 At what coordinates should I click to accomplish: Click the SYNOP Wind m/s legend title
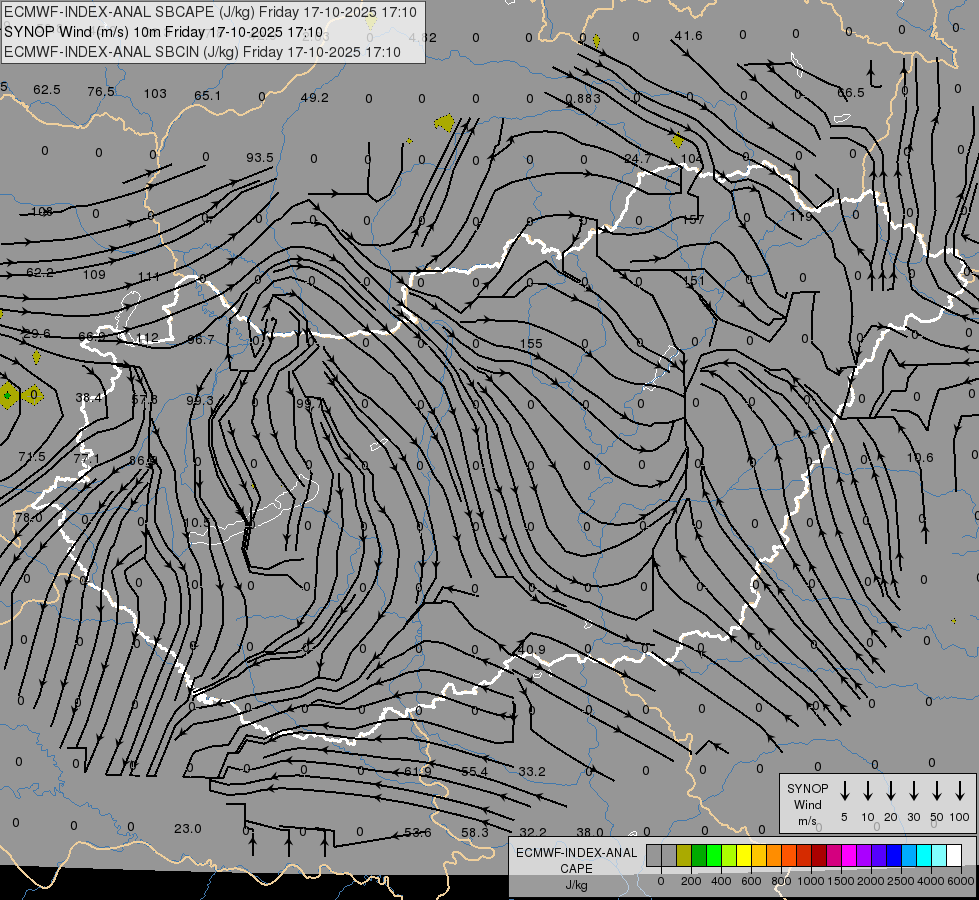807,804
